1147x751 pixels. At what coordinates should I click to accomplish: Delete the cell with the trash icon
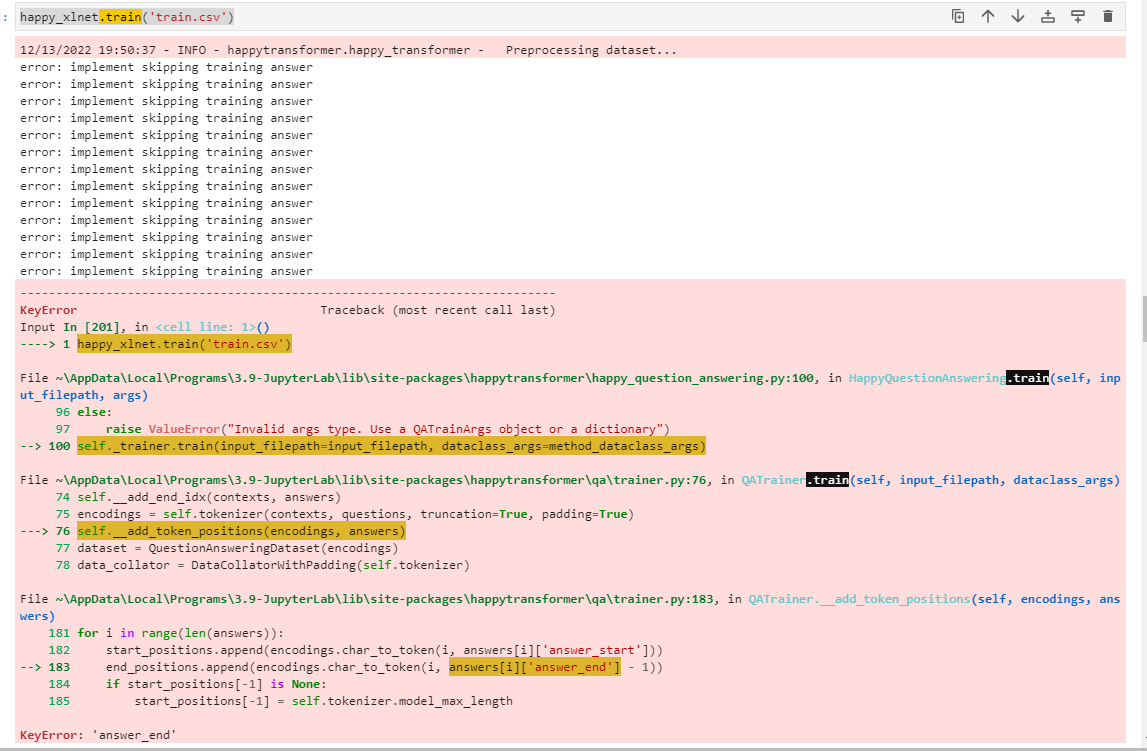tap(1108, 16)
